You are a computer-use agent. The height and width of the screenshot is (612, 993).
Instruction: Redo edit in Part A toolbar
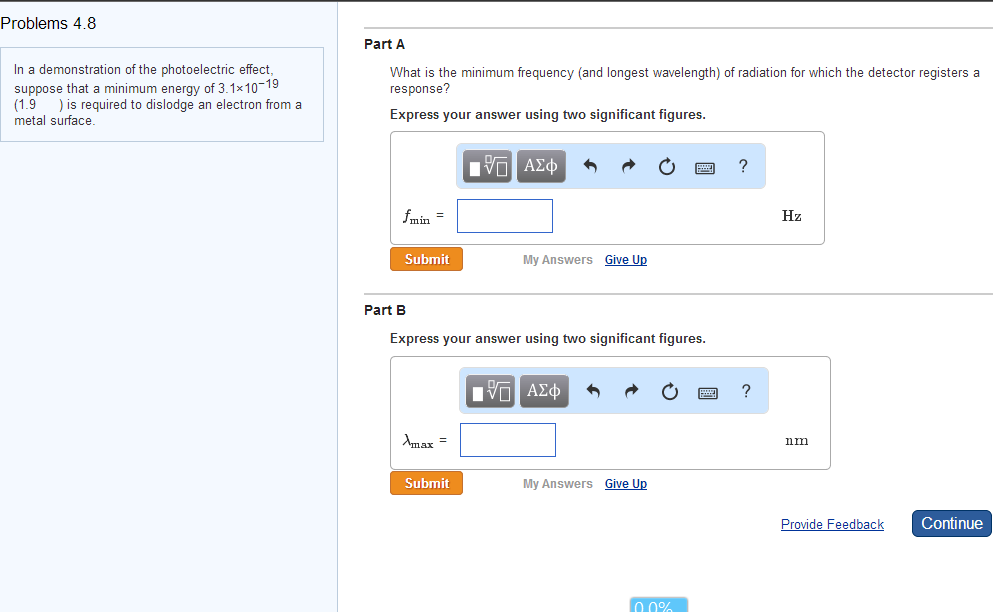tap(628, 166)
